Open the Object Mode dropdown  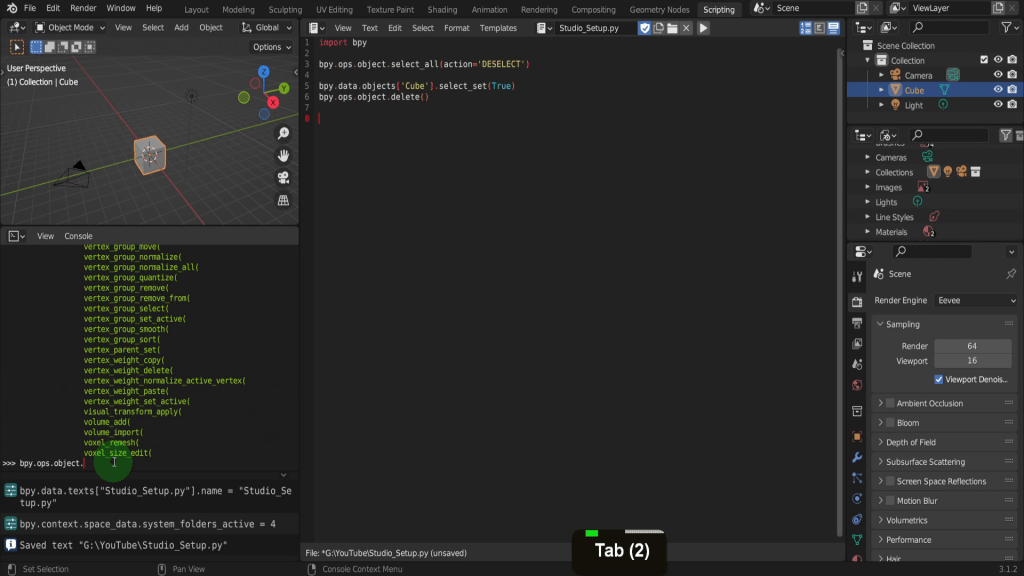click(70, 28)
